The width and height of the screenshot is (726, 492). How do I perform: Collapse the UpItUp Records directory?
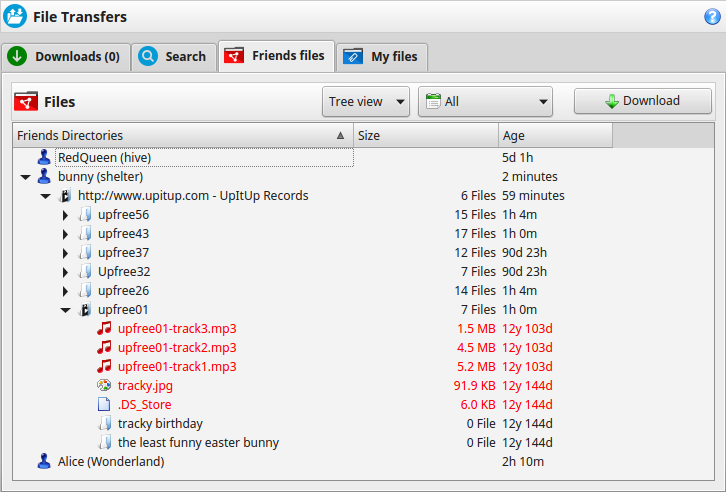(x=45, y=196)
